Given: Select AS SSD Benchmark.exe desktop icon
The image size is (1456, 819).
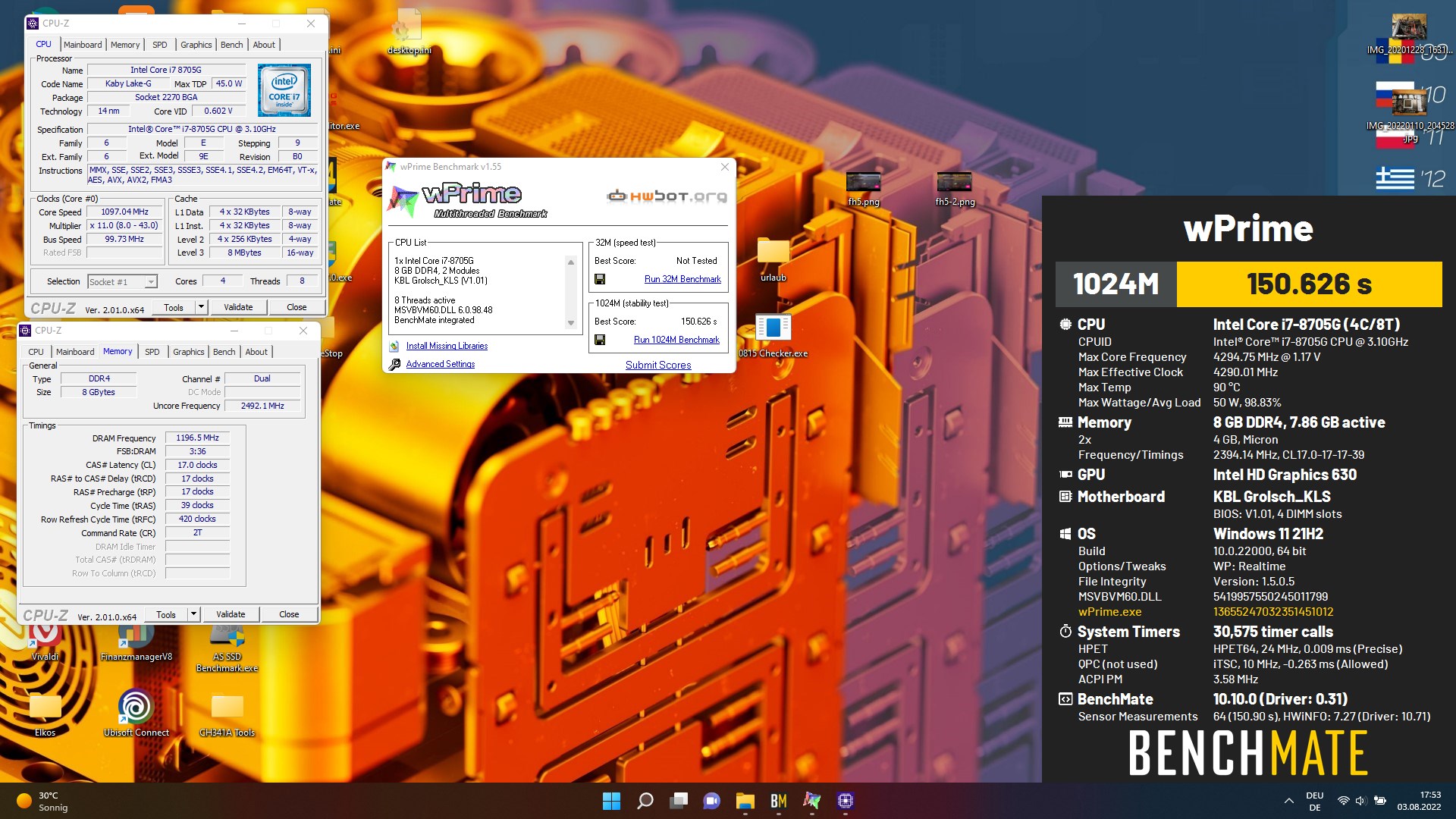Looking at the screenshot, I should [x=227, y=646].
